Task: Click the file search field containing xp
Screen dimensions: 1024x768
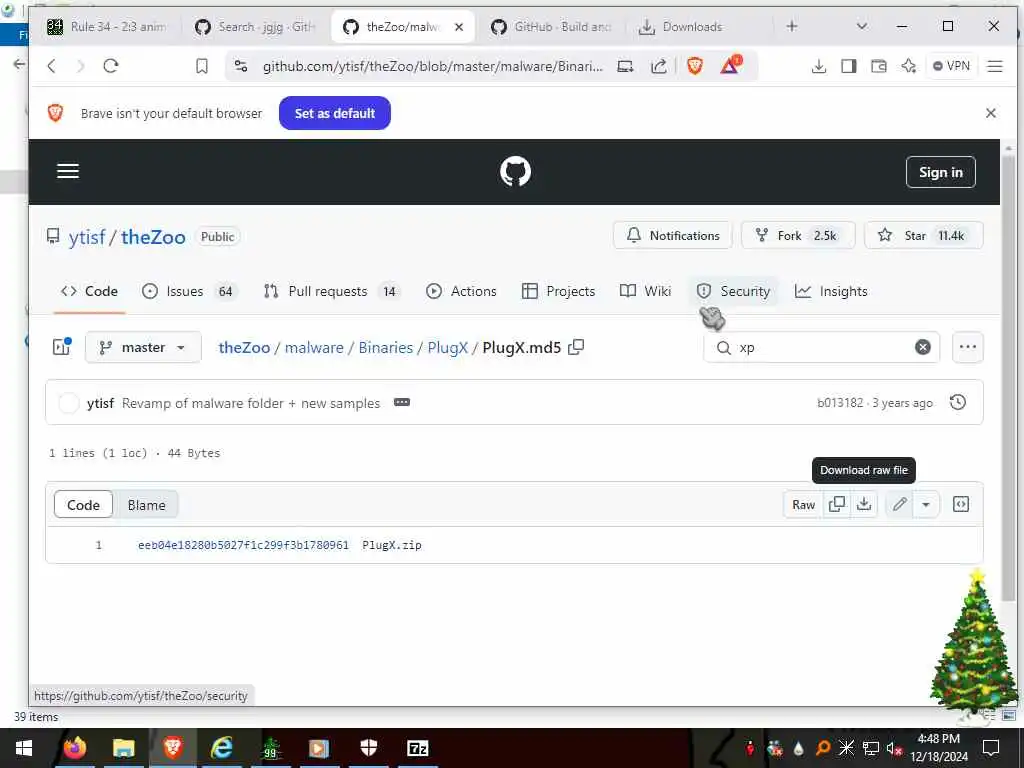Action: click(x=822, y=347)
